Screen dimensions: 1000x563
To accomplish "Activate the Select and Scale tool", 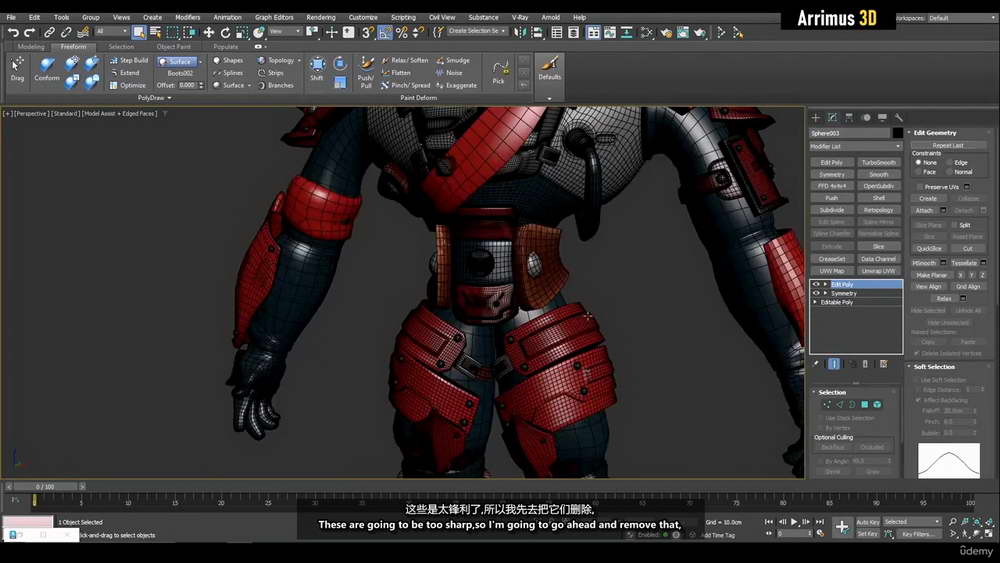I will tap(242, 32).
